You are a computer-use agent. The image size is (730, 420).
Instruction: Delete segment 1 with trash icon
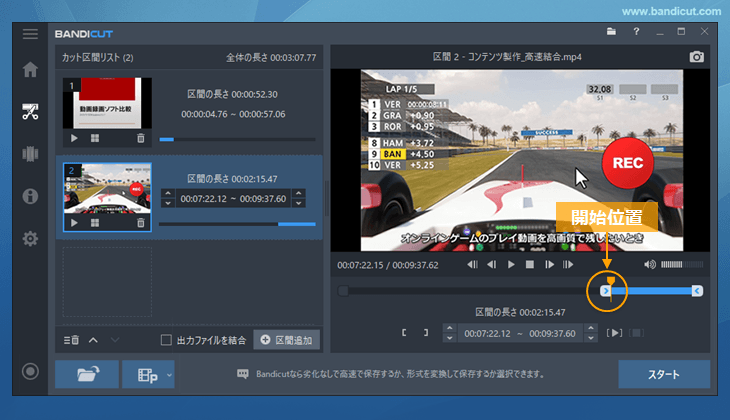[141, 138]
